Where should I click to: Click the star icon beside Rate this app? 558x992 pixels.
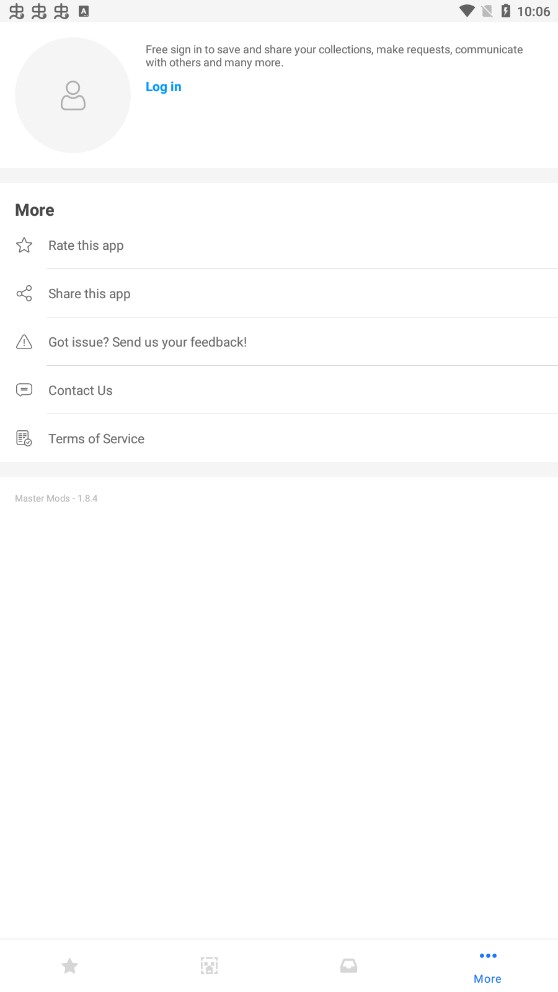tap(24, 245)
